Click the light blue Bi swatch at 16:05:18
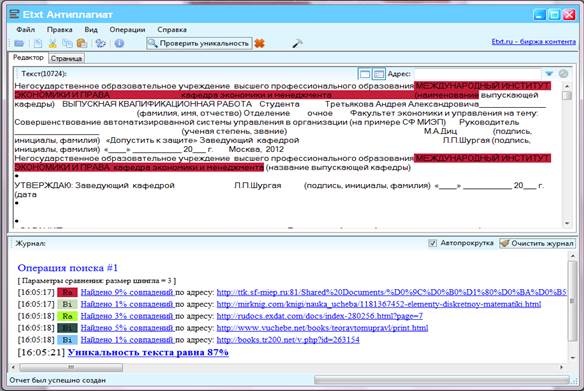 pos(67,340)
